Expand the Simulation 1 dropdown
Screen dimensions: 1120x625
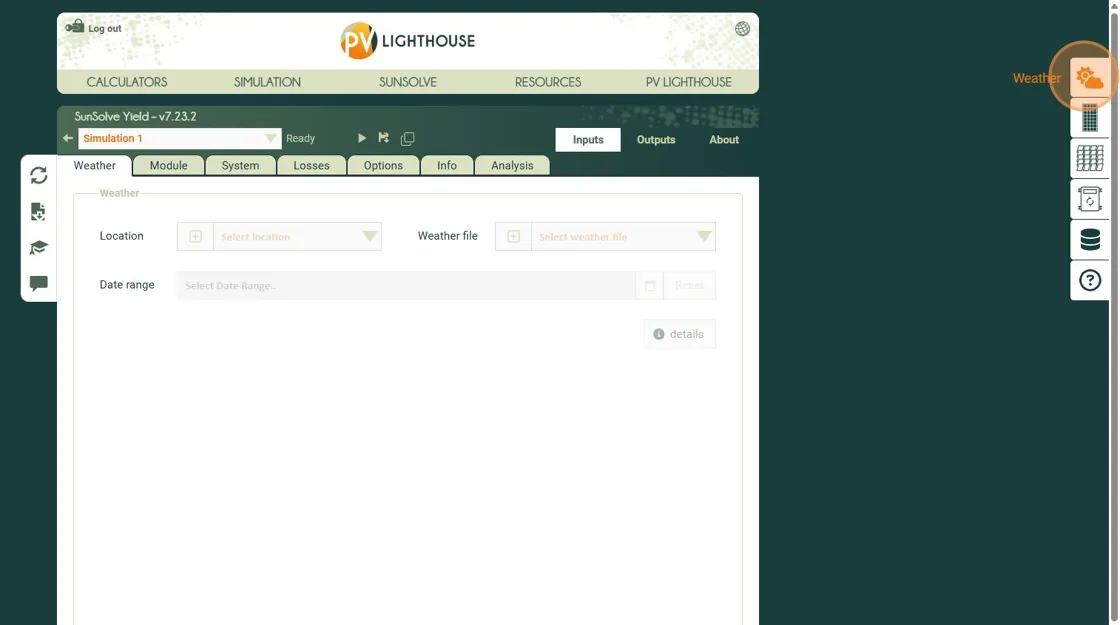270,139
